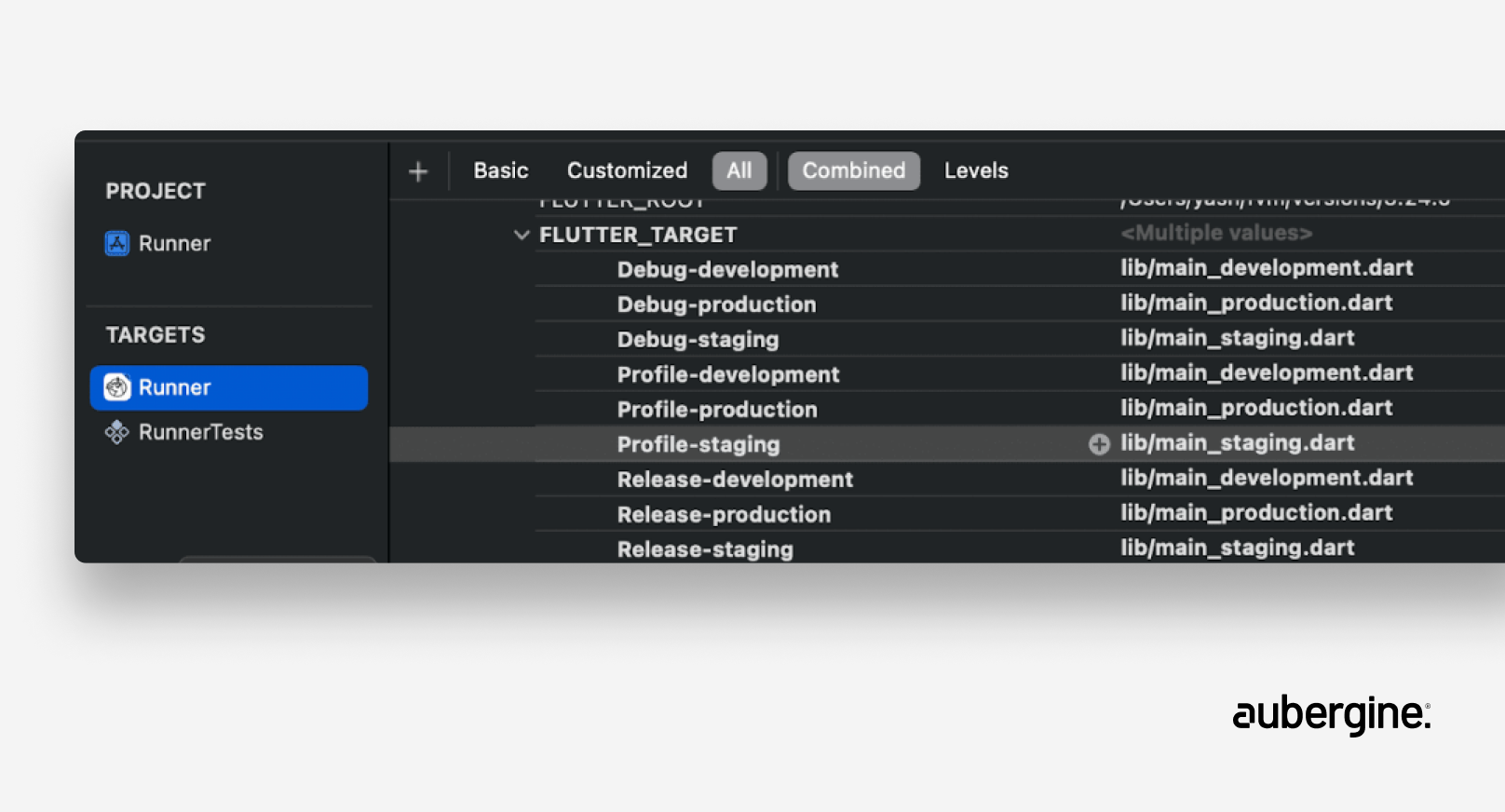This screenshot has height=812, width=1505.
Task: Click the RunnerTests target icon
Action: click(116, 432)
